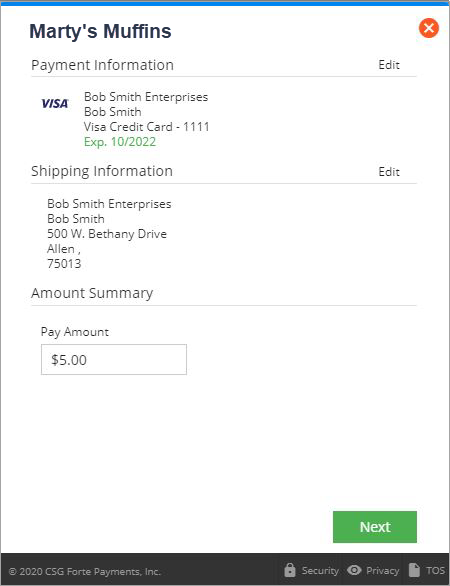This screenshot has width=450, height=586.
Task: Select the Visa Credit Card - 1111 text
Action: [x=147, y=127]
